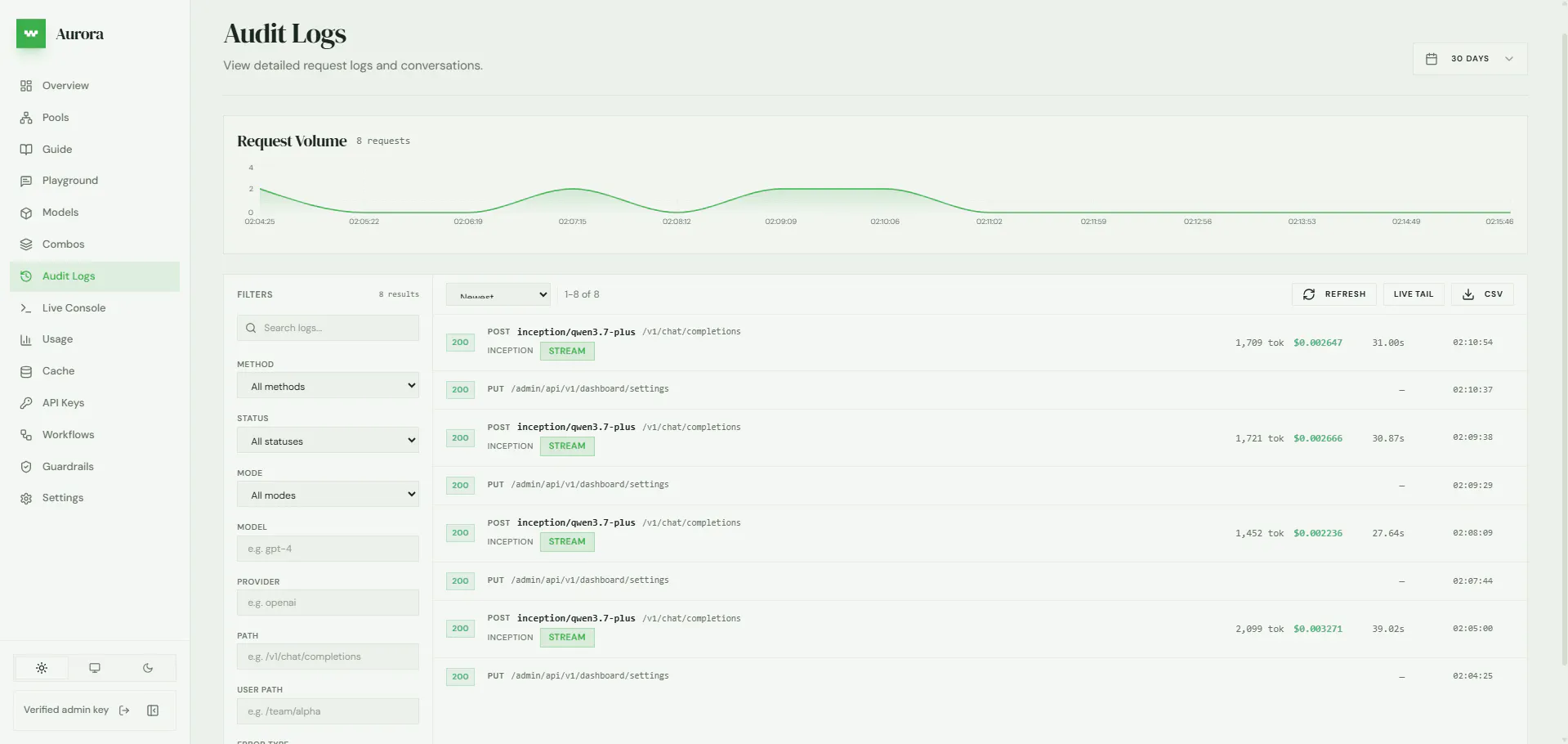Click the 02:07:15 chart axis label
Image resolution: width=1568 pixels, height=744 pixels.
pyautogui.click(x=572, y=222)
